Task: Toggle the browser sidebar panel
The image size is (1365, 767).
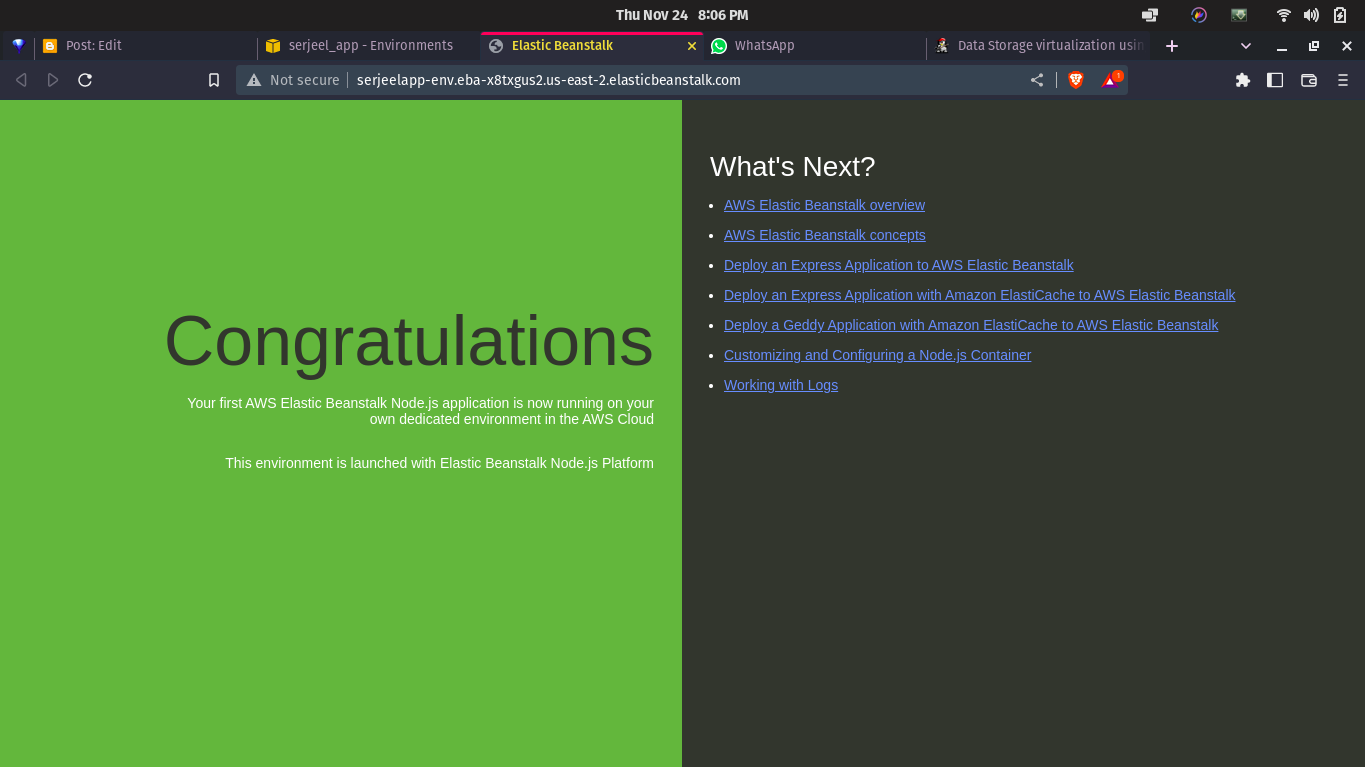Action: coord(1275,80)
